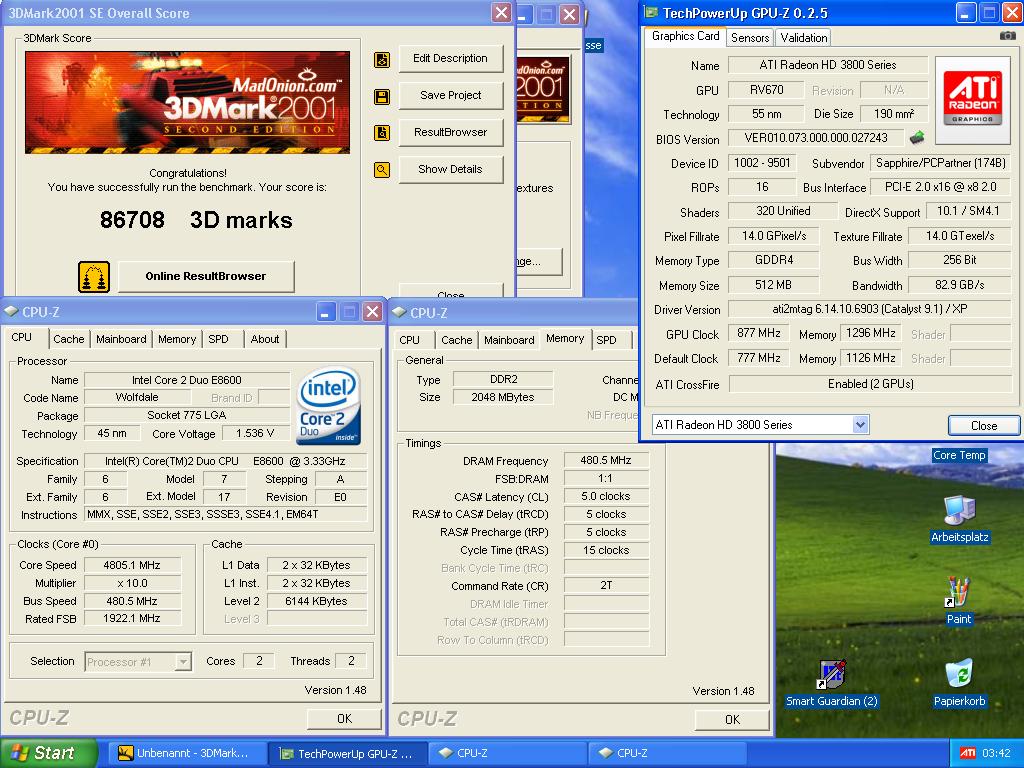Click the Intel Core 2 Duo logo
The width and height of the screenshot is (1024, 768).
pos(329,406)
